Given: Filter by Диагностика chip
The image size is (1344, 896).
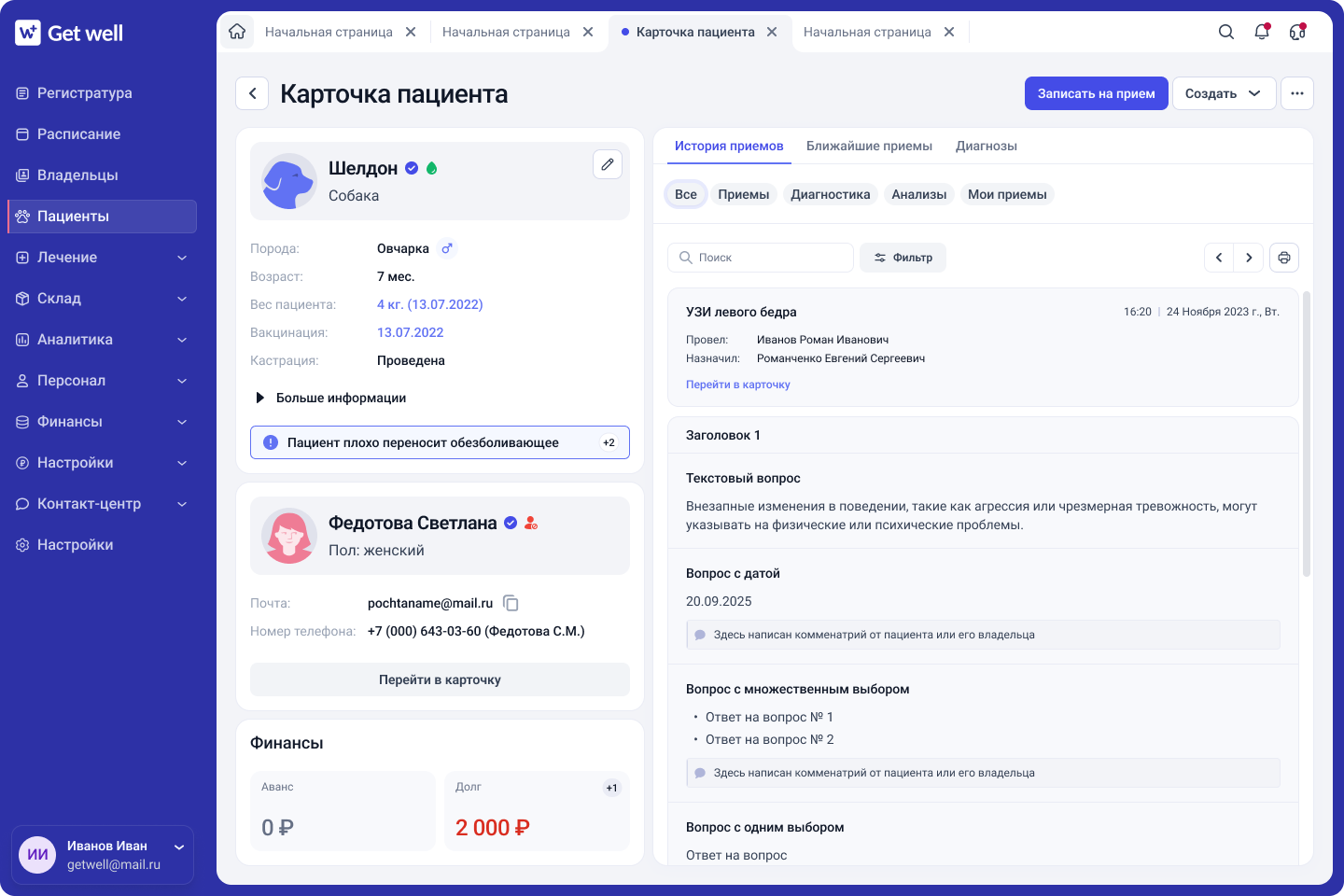Looking at the screenshot, I should (831, 194).
